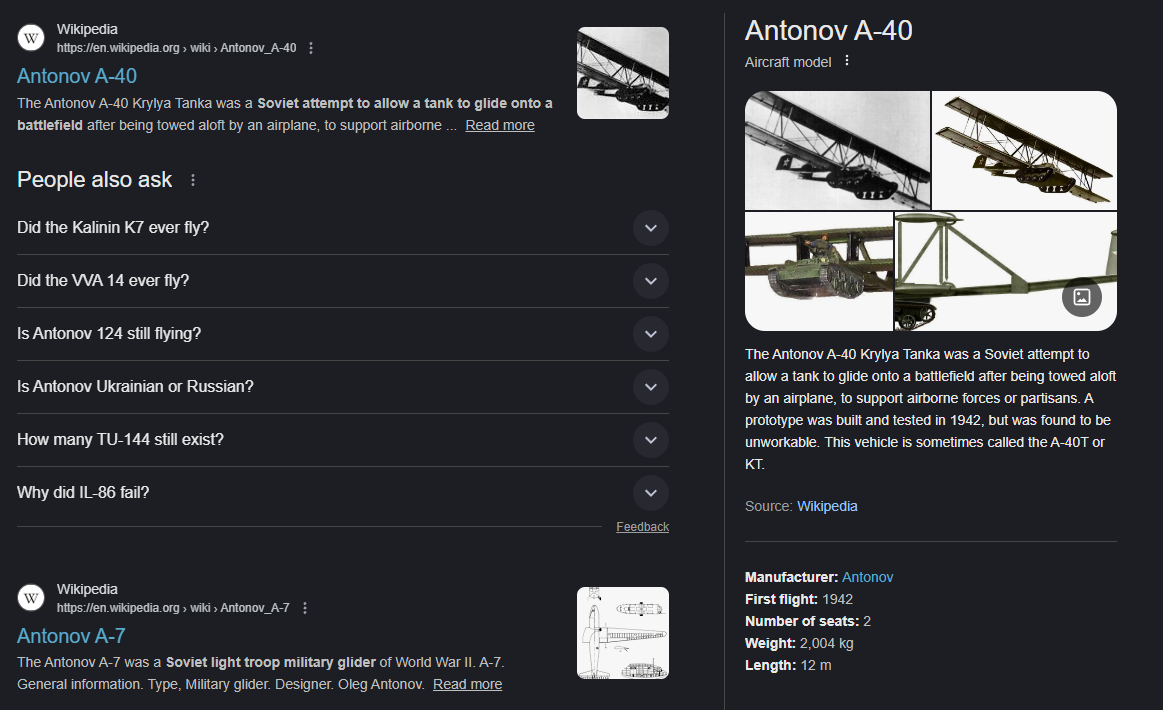Viewport: 1163px width, 710px height.
Task: Open the three-dot menu beside the Antonov_A-7 URL
Action: 305,608
